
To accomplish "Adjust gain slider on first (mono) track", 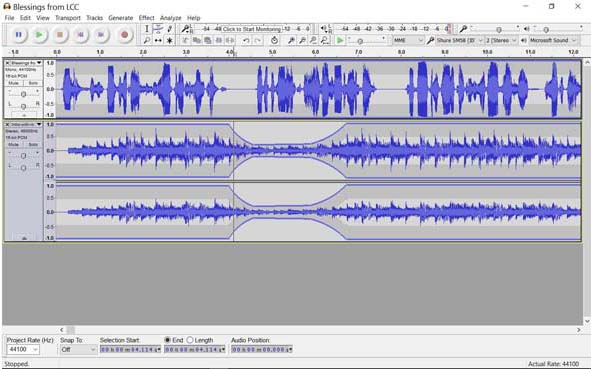I will [x=23, y=93].
